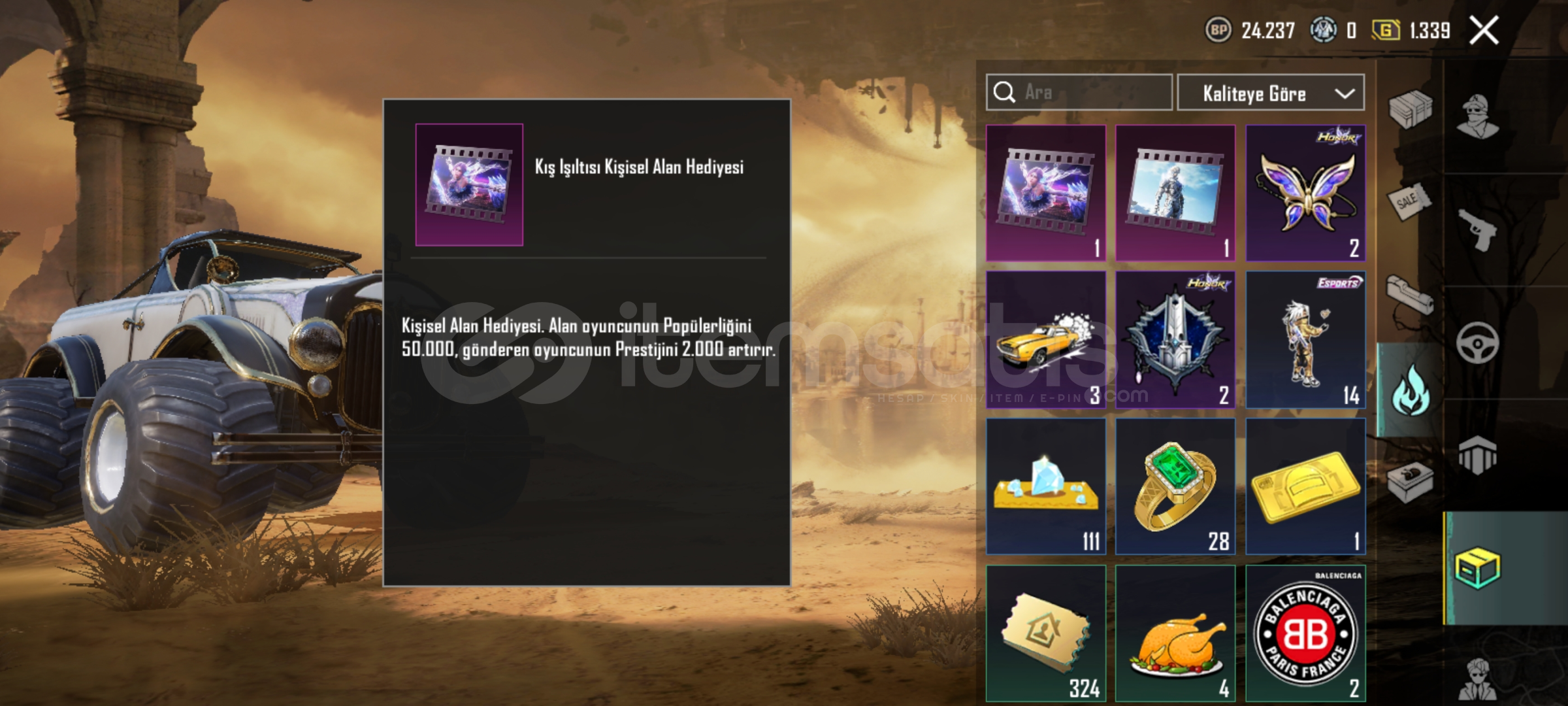Choose the green emerald ring item

(1175, 486)
